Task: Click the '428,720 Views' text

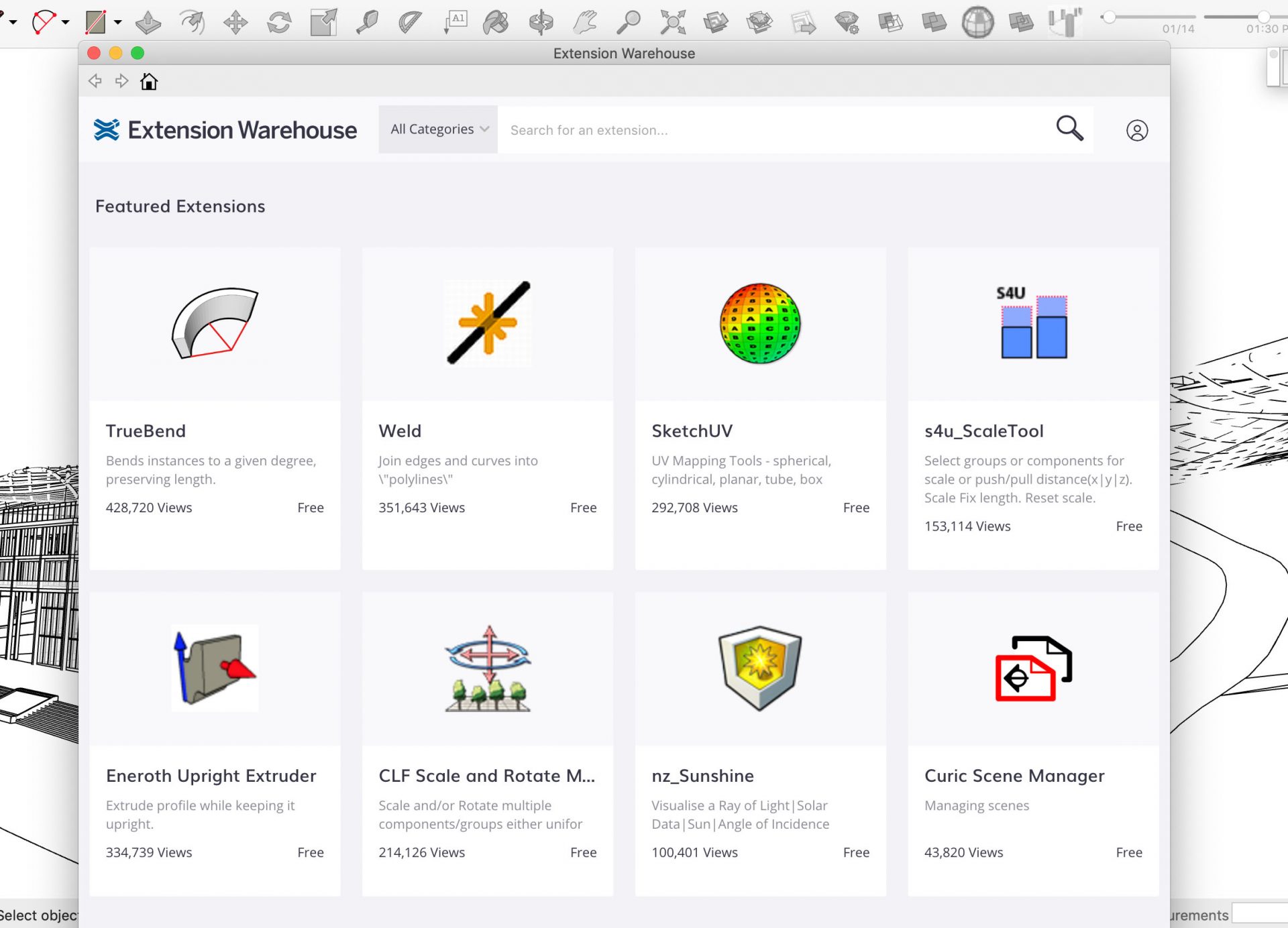Action: tap(149, 508)
